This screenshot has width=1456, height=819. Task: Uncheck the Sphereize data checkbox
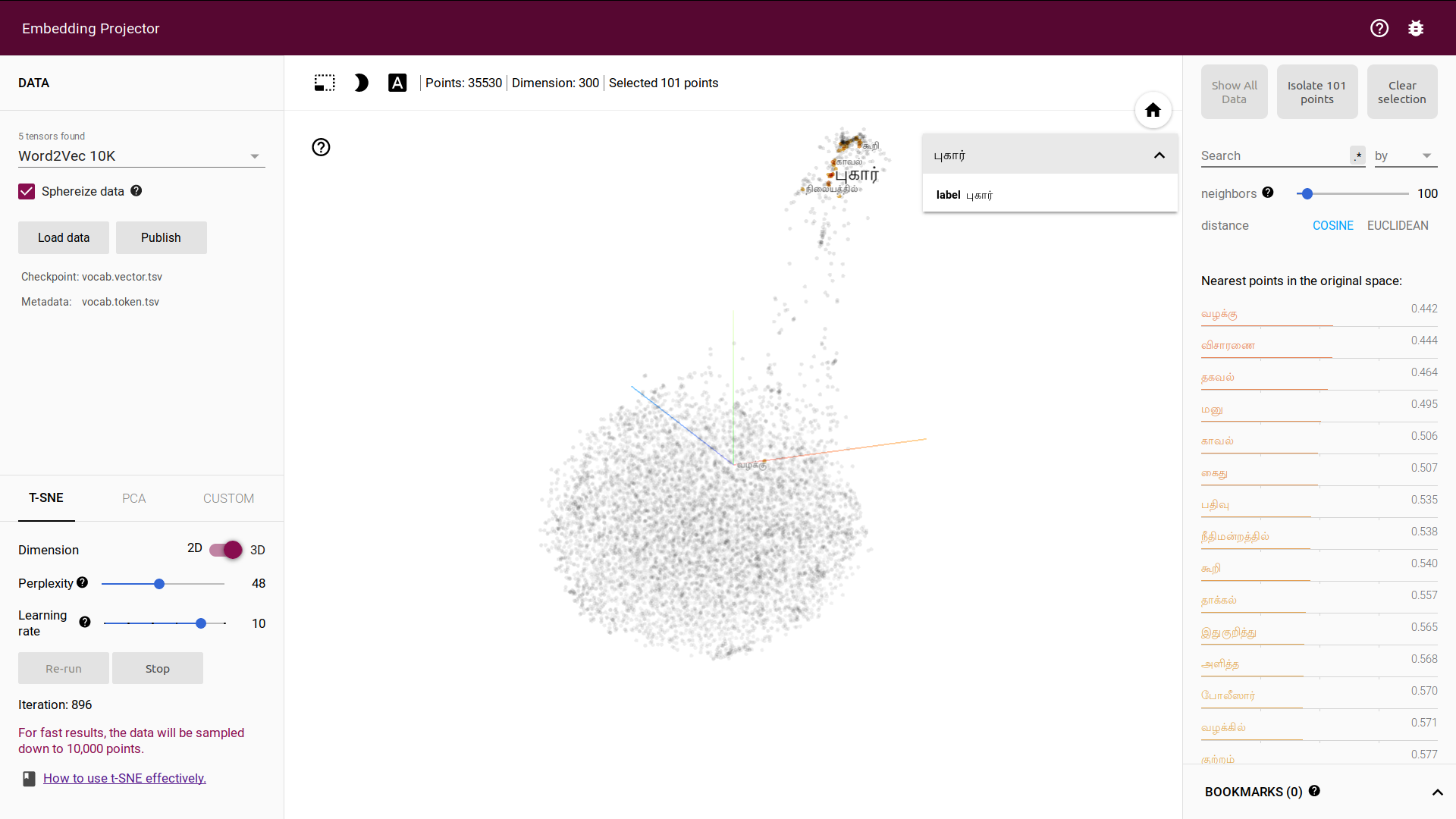point(27,191)
